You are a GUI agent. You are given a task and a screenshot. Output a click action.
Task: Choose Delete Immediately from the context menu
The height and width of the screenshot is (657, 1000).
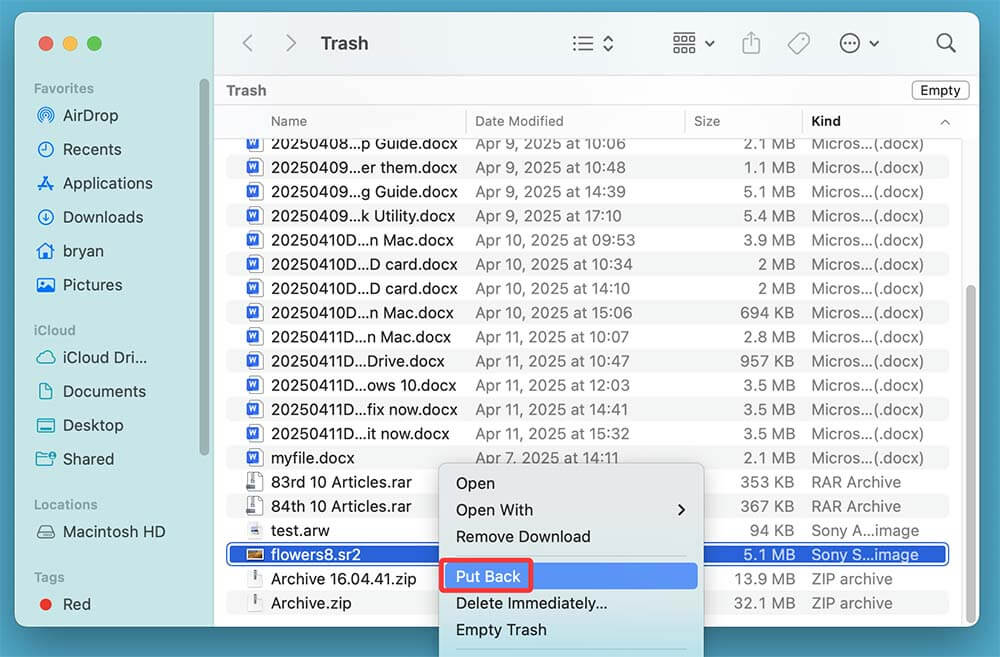pos(531,603)
